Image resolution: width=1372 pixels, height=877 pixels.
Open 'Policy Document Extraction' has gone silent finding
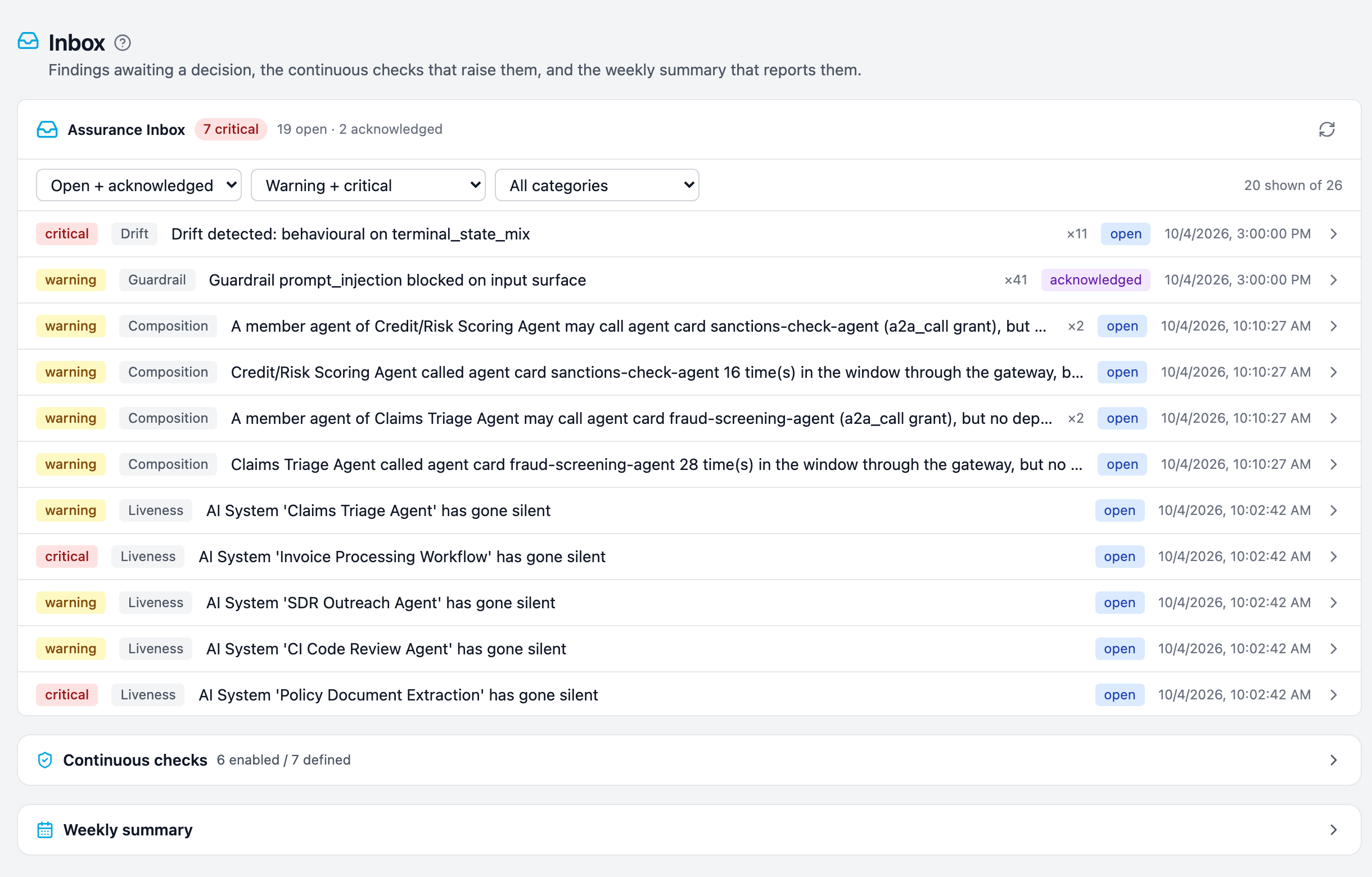[x=398, y=695]
